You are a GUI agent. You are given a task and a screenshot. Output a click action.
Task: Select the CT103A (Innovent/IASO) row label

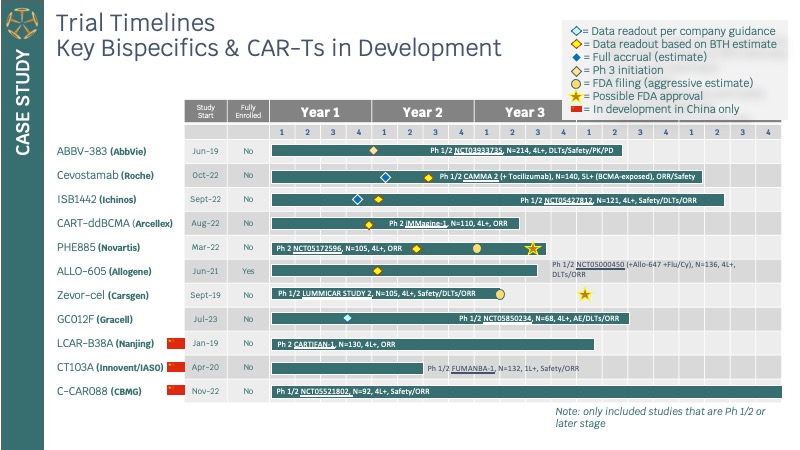click(110, 367)
